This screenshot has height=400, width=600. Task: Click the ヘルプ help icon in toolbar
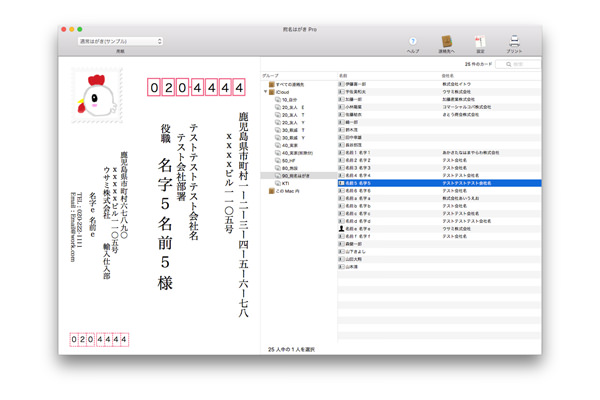(413, 42)
